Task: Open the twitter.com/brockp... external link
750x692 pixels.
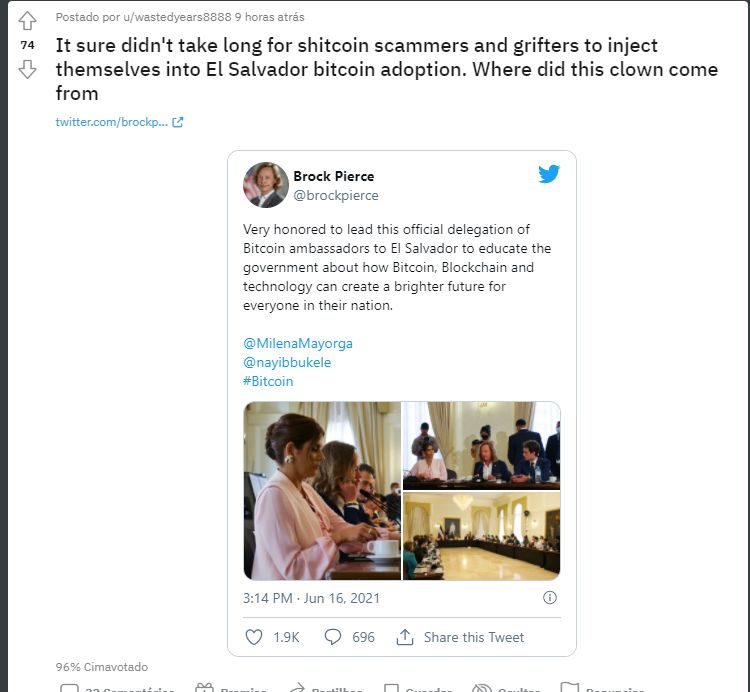Action: pyautogui.click(x=111, y=122)
